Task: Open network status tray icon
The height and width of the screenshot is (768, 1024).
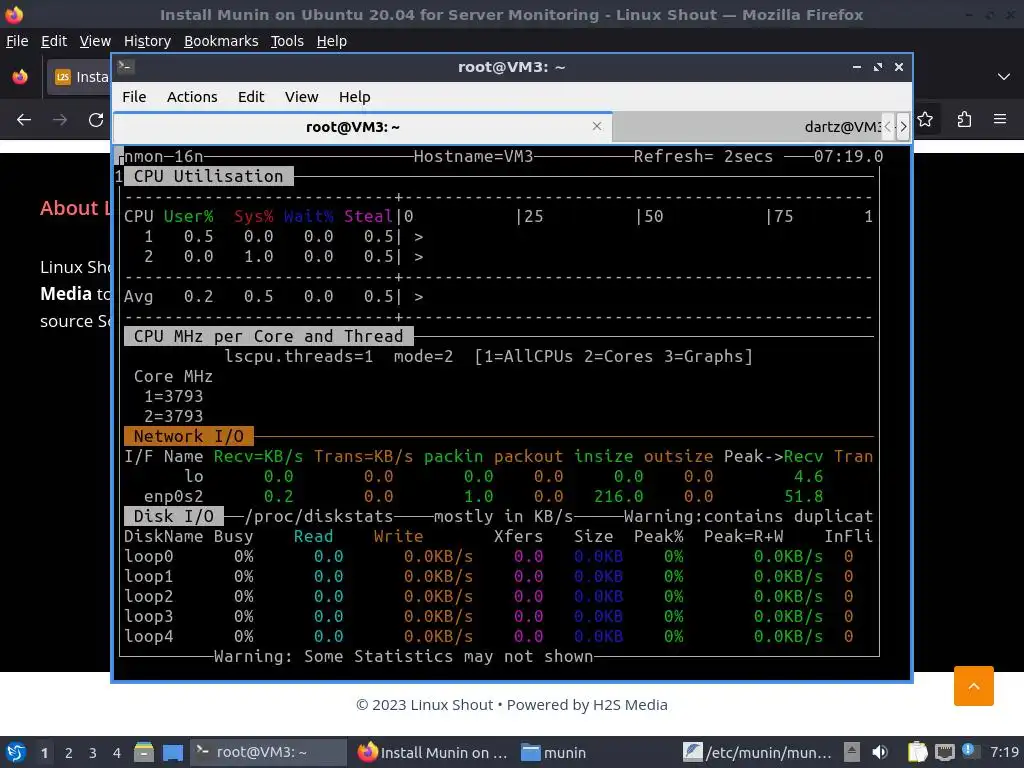Action: (944, 752)
